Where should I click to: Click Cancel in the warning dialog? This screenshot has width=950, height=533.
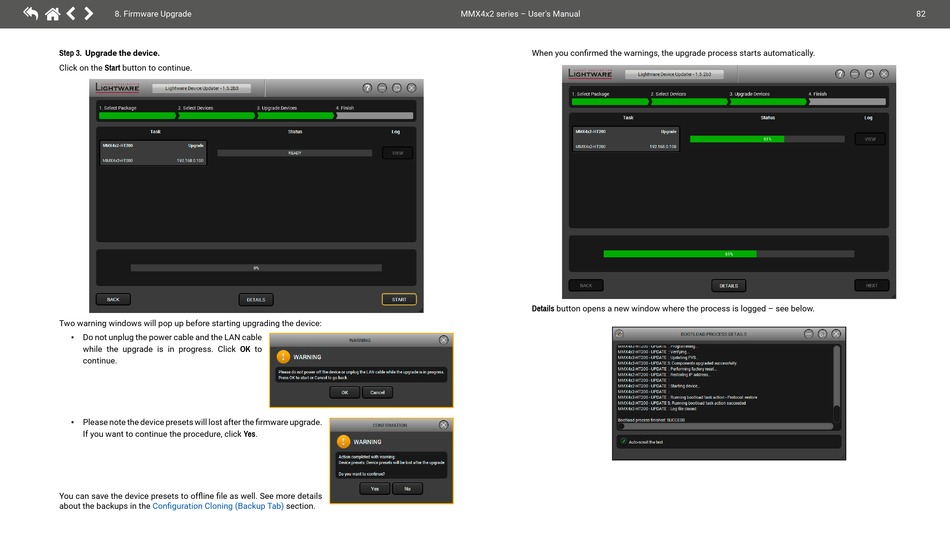click(x=377, y=392)
